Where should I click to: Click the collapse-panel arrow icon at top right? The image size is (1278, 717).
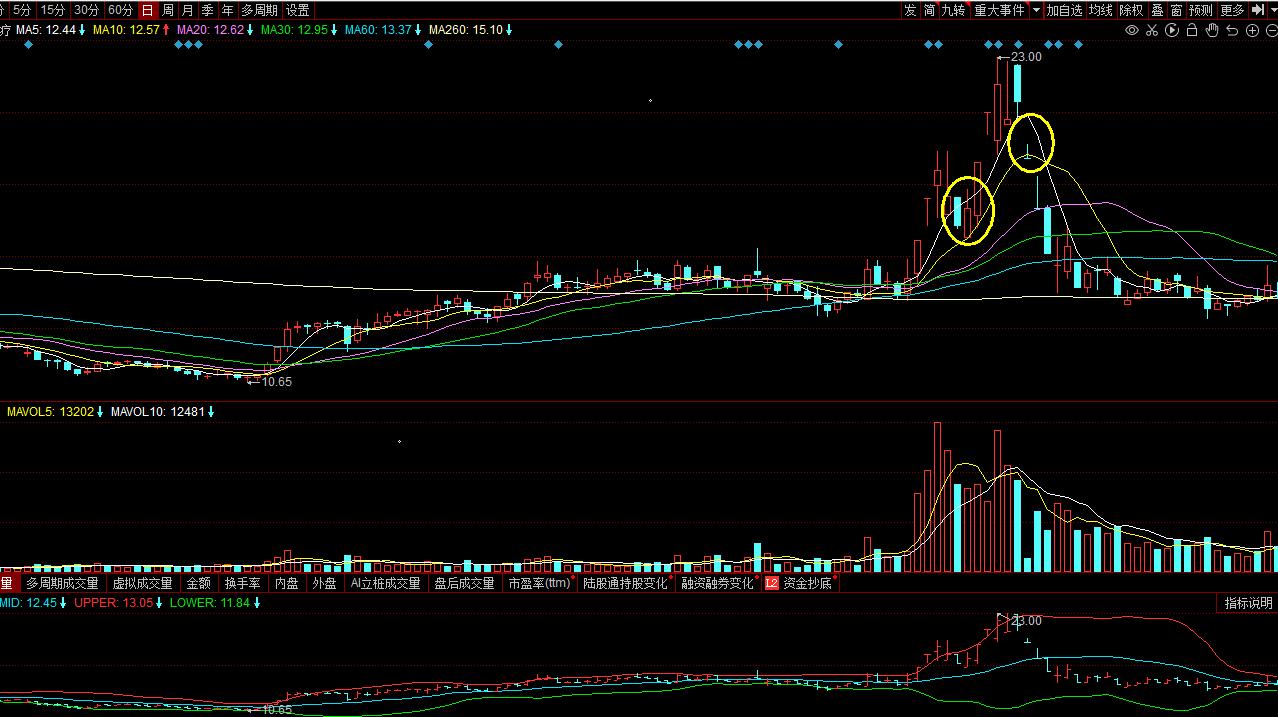[1256, 10]
